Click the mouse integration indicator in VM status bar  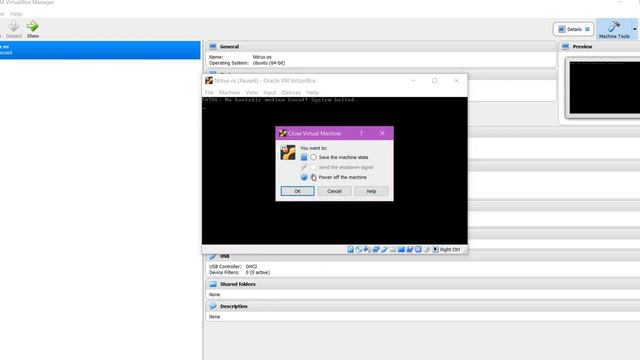pos(427,249)
